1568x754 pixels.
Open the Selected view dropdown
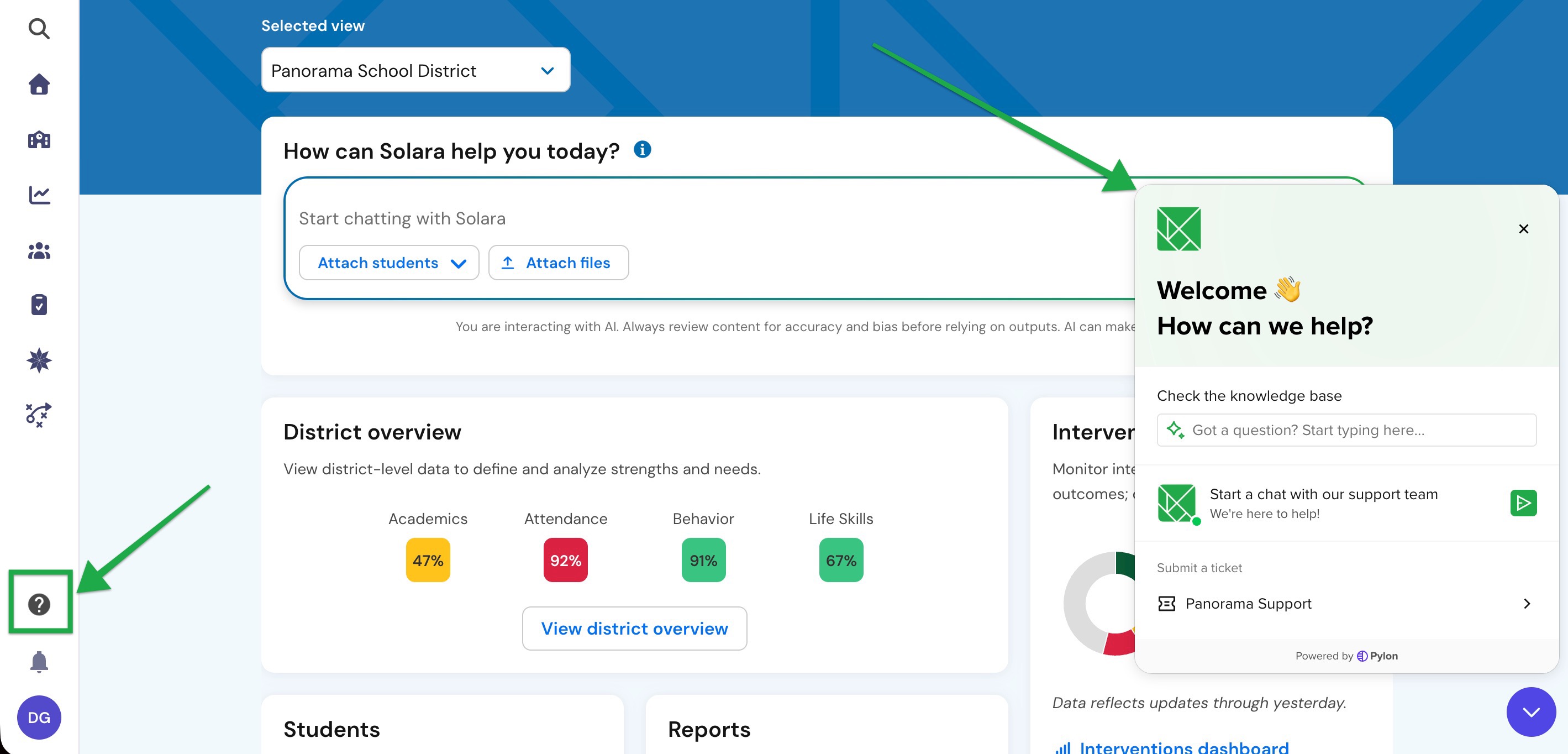(x=415, y=70)
